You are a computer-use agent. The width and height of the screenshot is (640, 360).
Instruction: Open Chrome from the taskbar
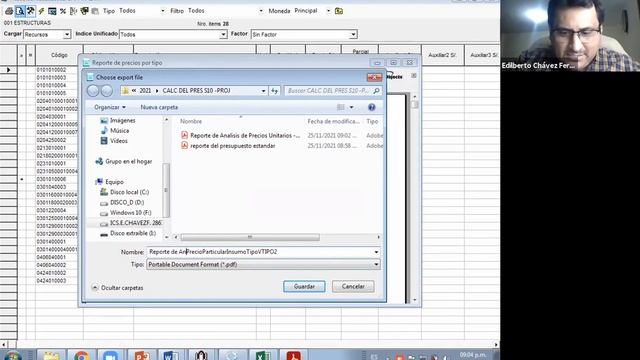coord(81,355)
